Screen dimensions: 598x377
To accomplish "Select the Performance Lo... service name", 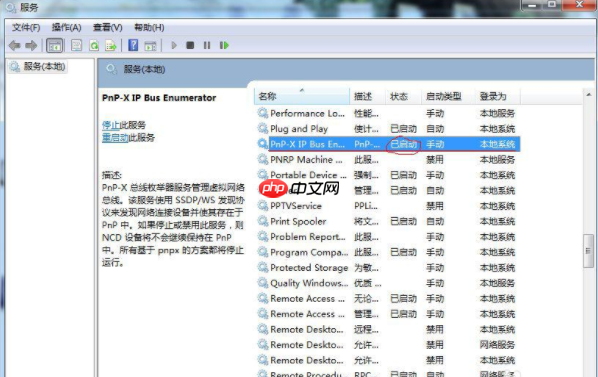I will click(307, 113).
